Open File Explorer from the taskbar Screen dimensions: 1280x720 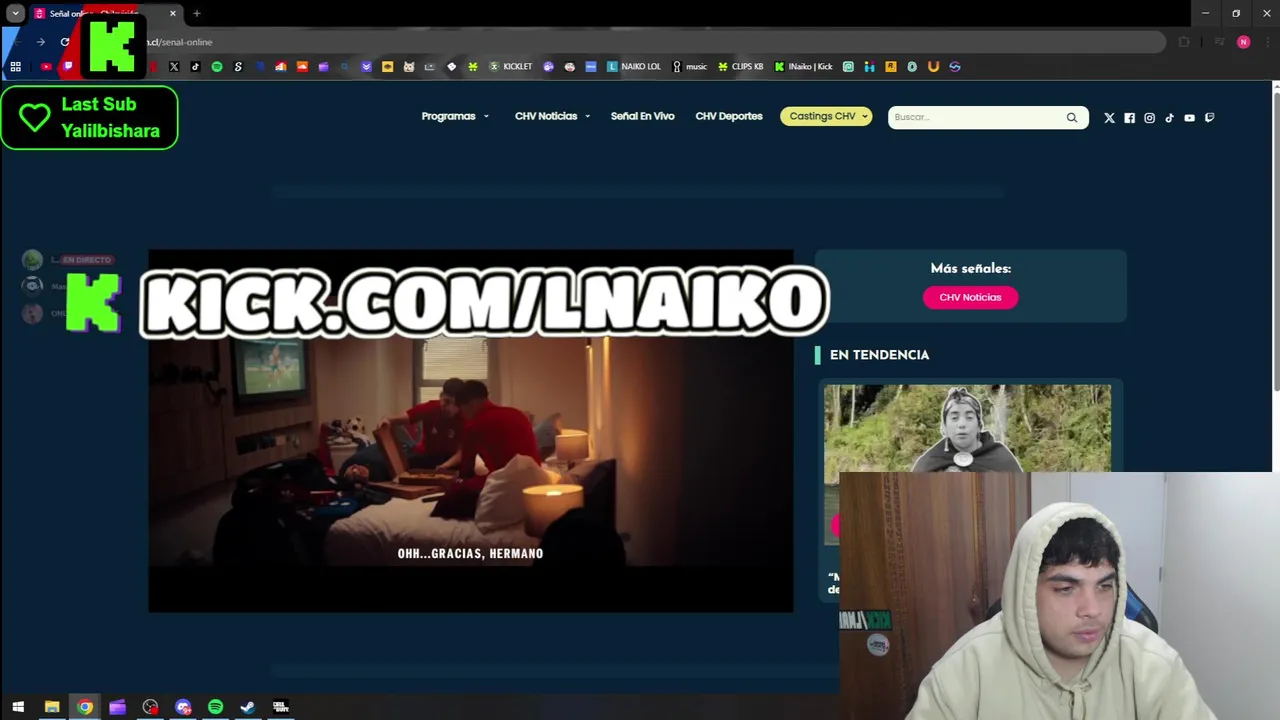point(52,707)
